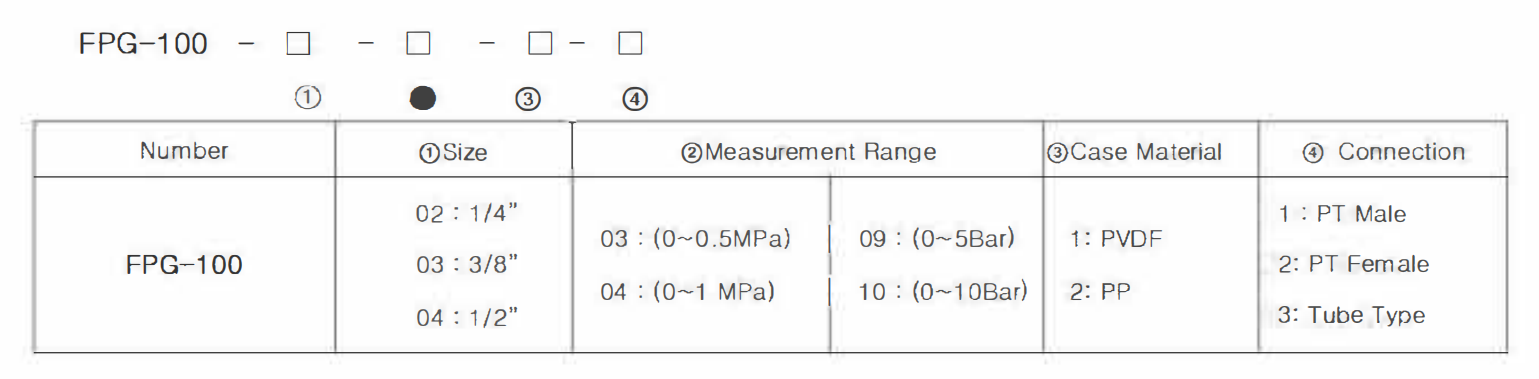Select the Connection column header

point(1385,152)
